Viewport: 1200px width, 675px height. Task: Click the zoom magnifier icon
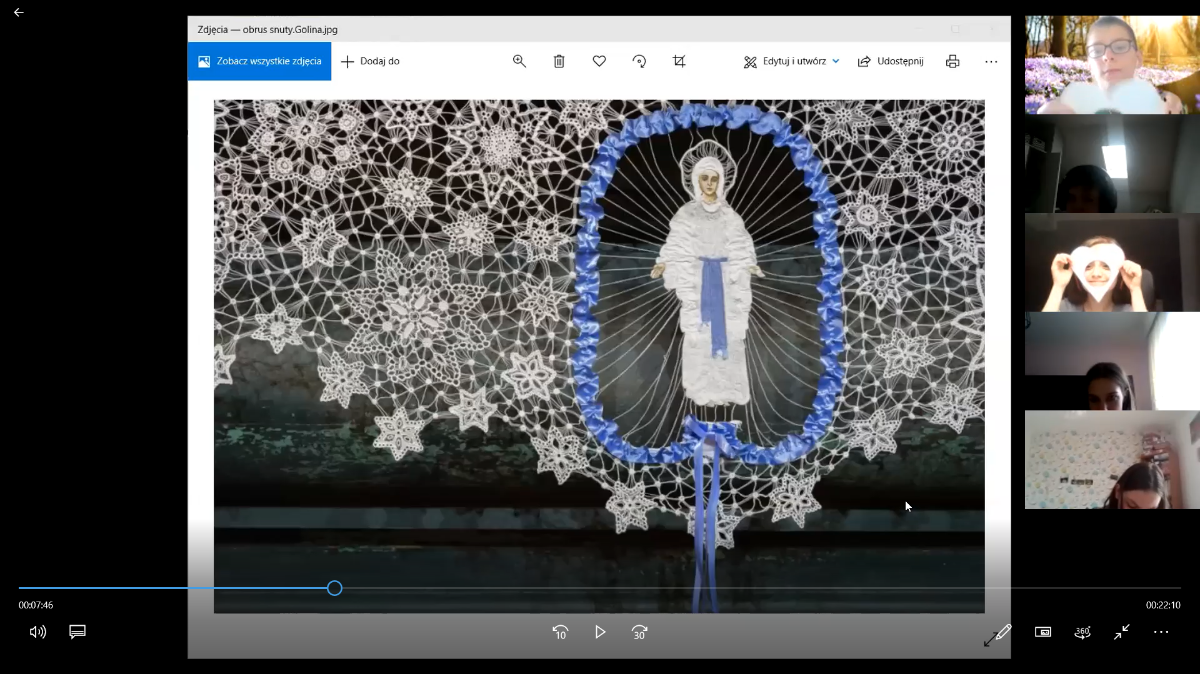(519, 61)
